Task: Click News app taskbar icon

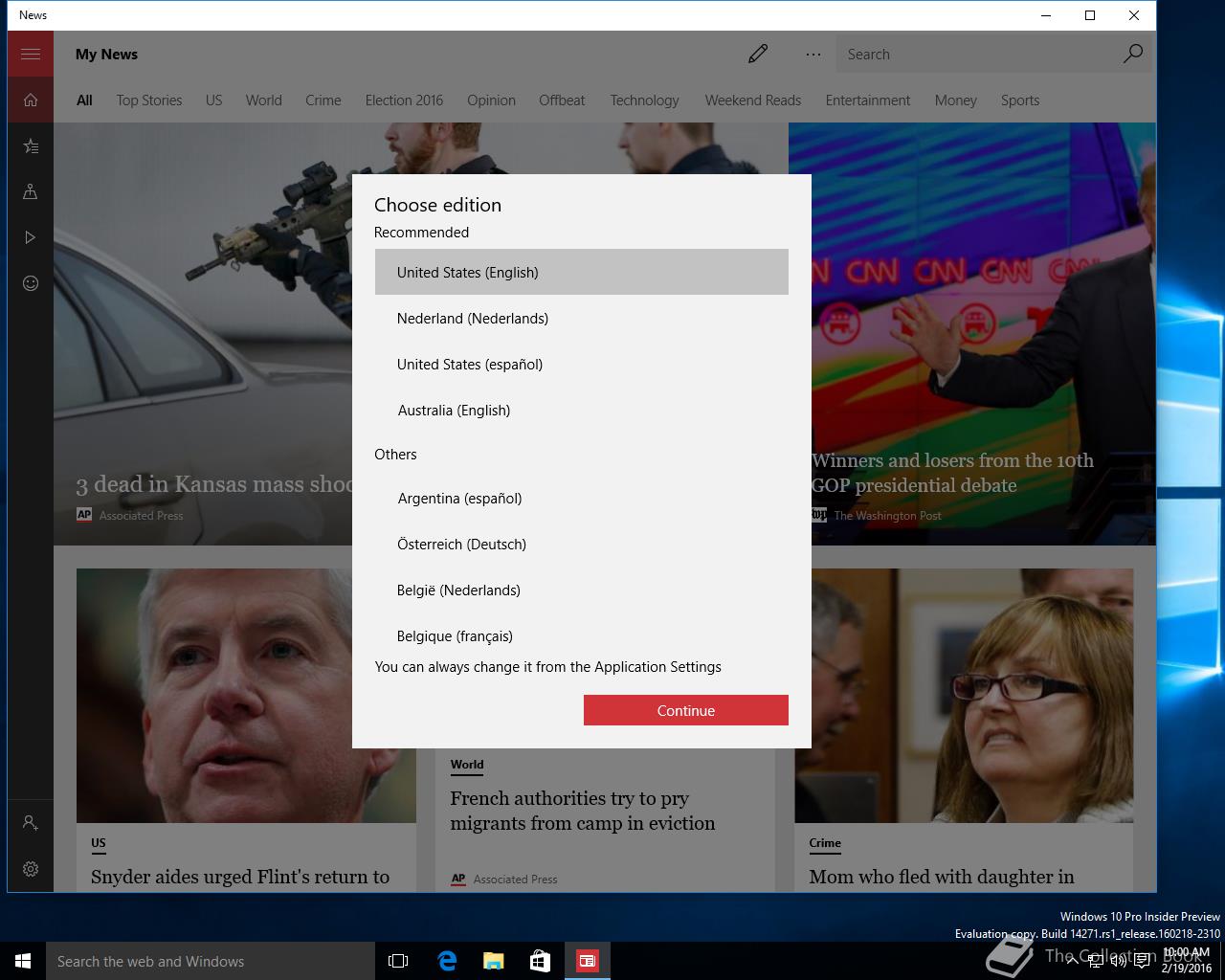Action: [x=587, y=961]
